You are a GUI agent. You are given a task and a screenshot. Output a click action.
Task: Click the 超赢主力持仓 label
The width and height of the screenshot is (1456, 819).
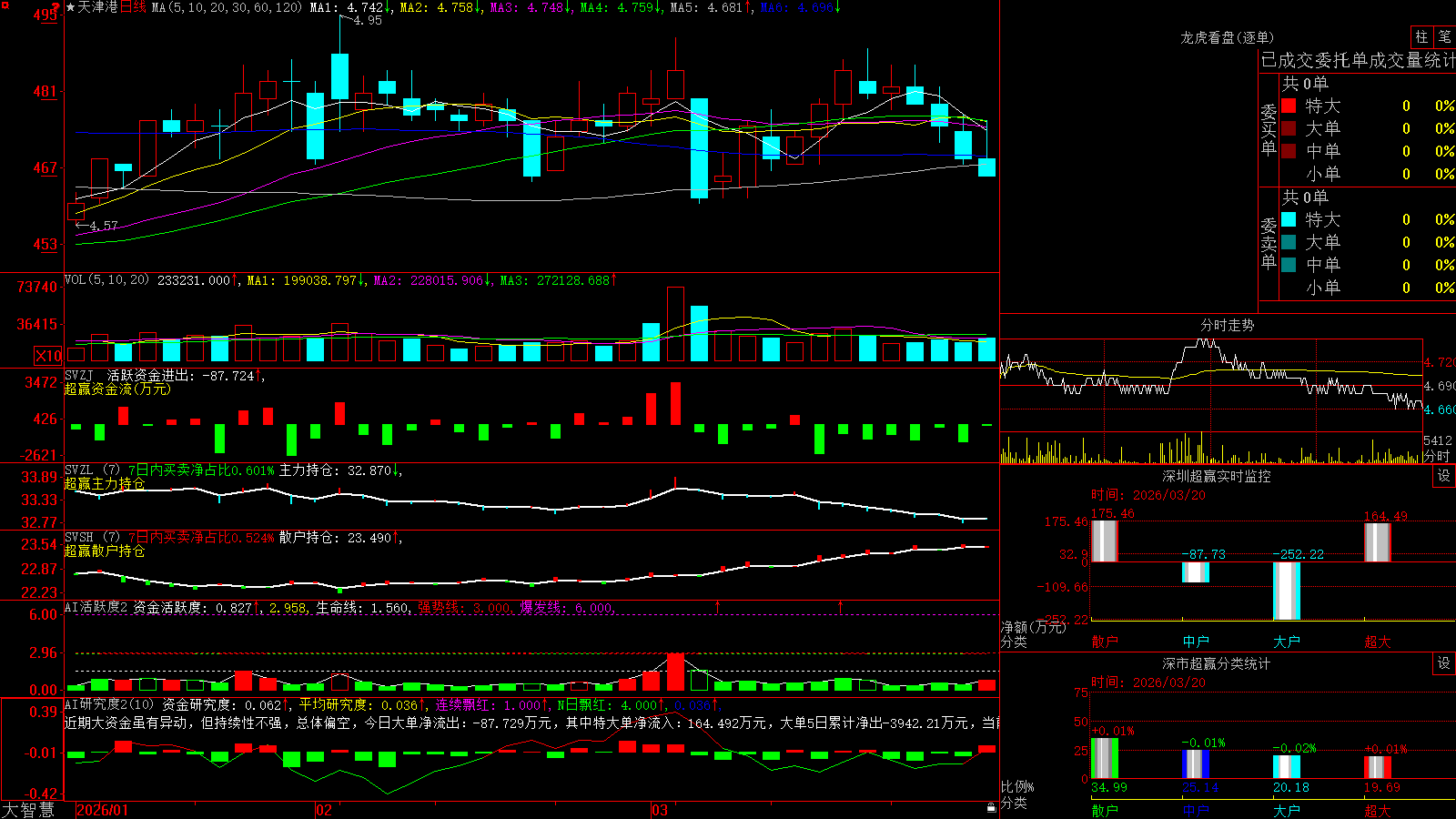click(x=105, y=483)
